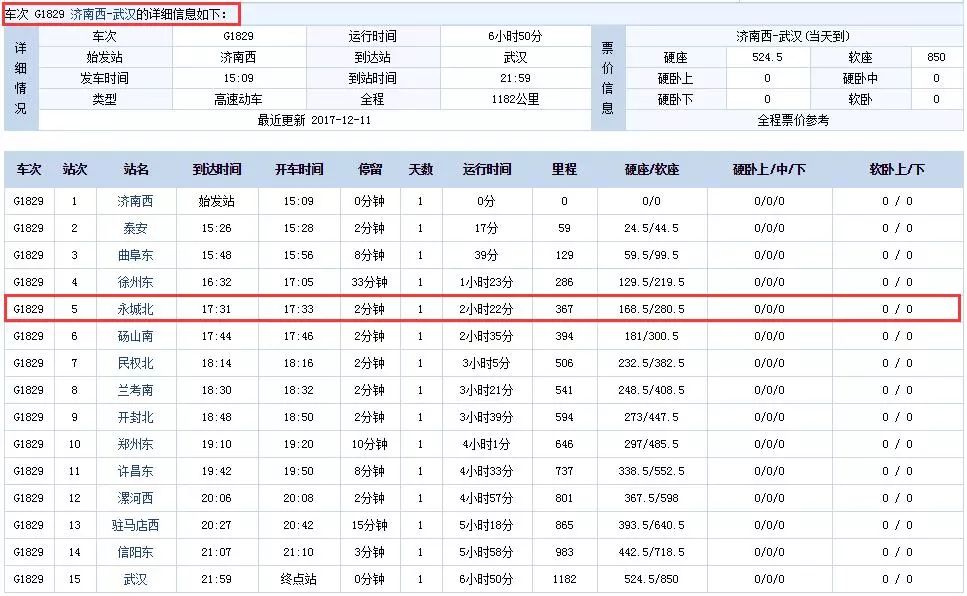Select the 高速动车 train type value
The width and height of the screenshot is (967, 596).
coord(238,99)
